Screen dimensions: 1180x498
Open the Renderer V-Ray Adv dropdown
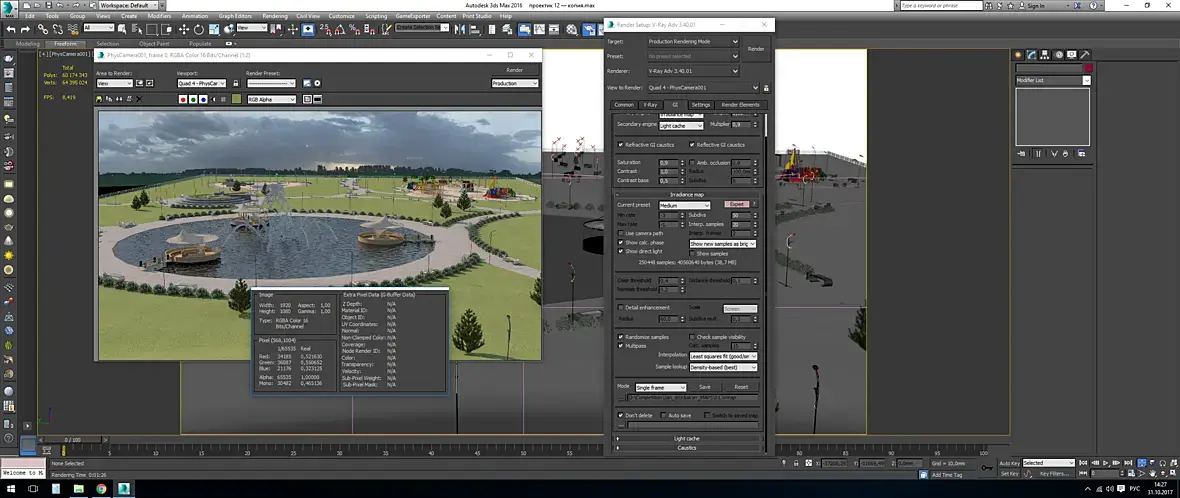pyautogui.click(x=693, y=71)
